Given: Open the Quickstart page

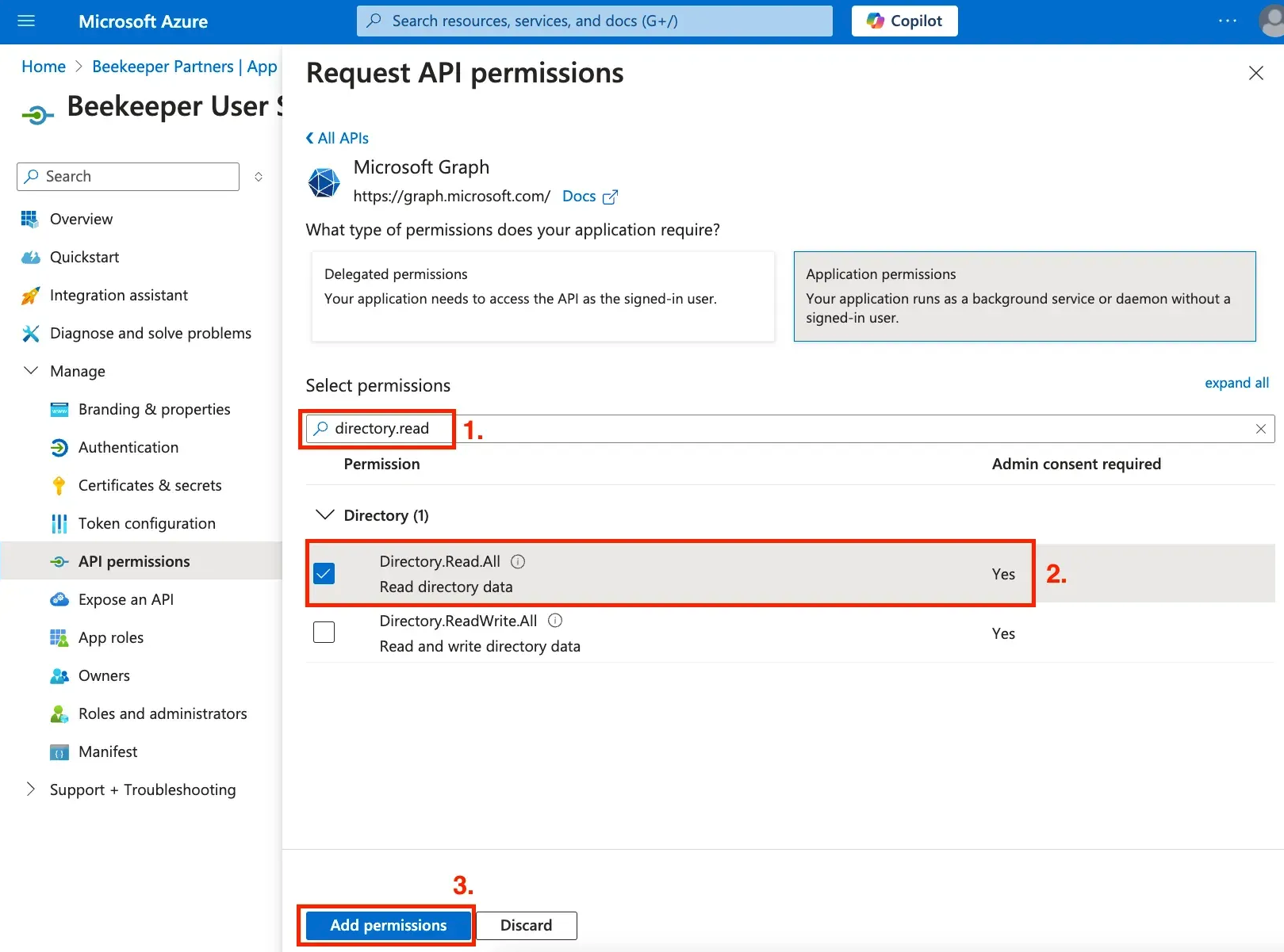Looking at the screenshot, I should (x=84, y=257).
